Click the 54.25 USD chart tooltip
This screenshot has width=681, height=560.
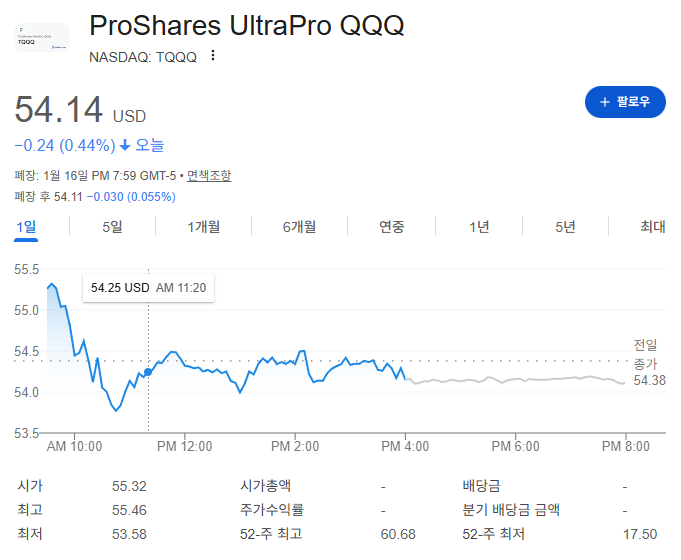pyautogui.click(x=148, y=288)
